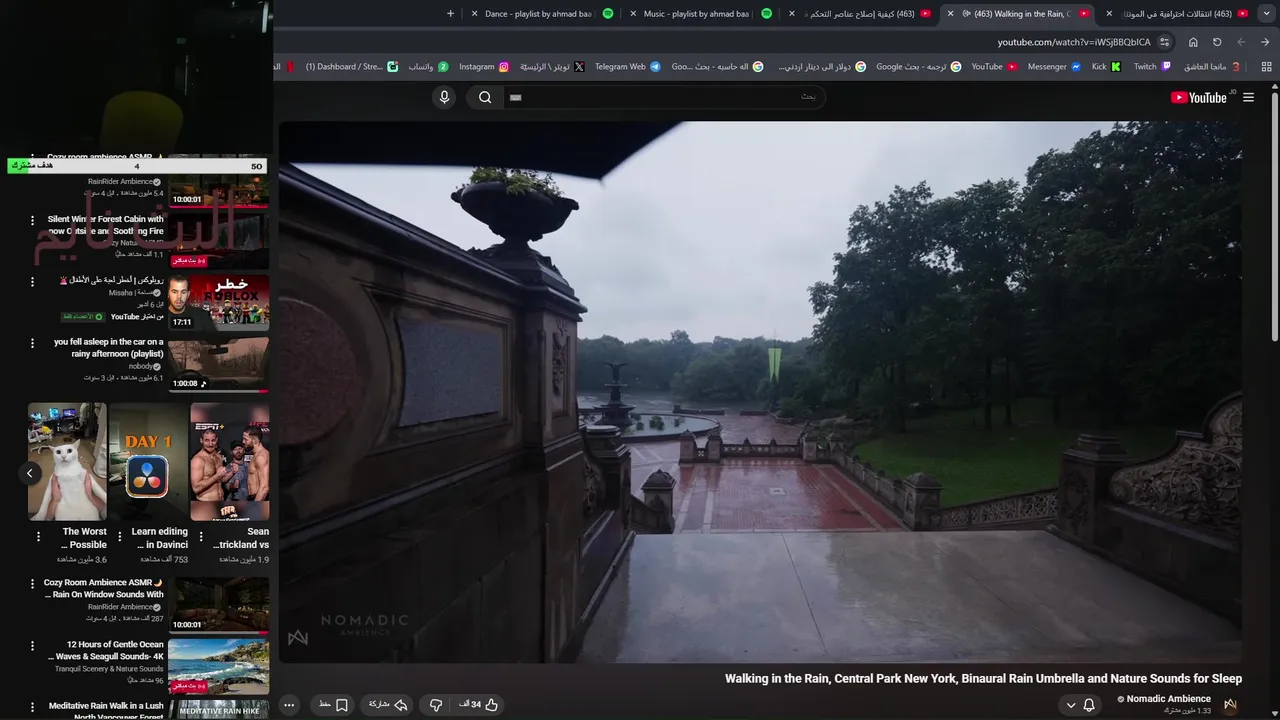Open the Twitch bookmark

(1151, 67)
